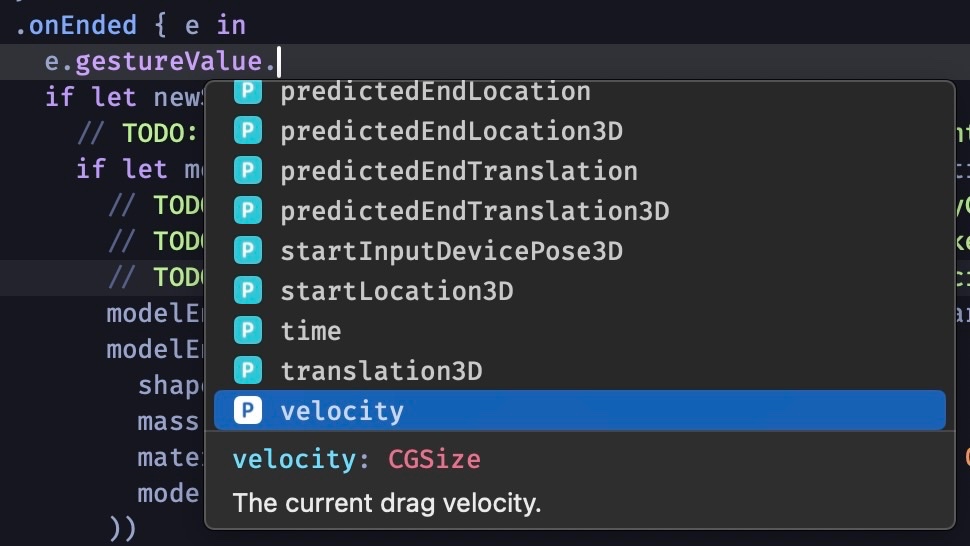This screenshot has width=970, height=546.
Task: Select startInputDevicePose3D in autocomplete
Action: pos(580,251)
